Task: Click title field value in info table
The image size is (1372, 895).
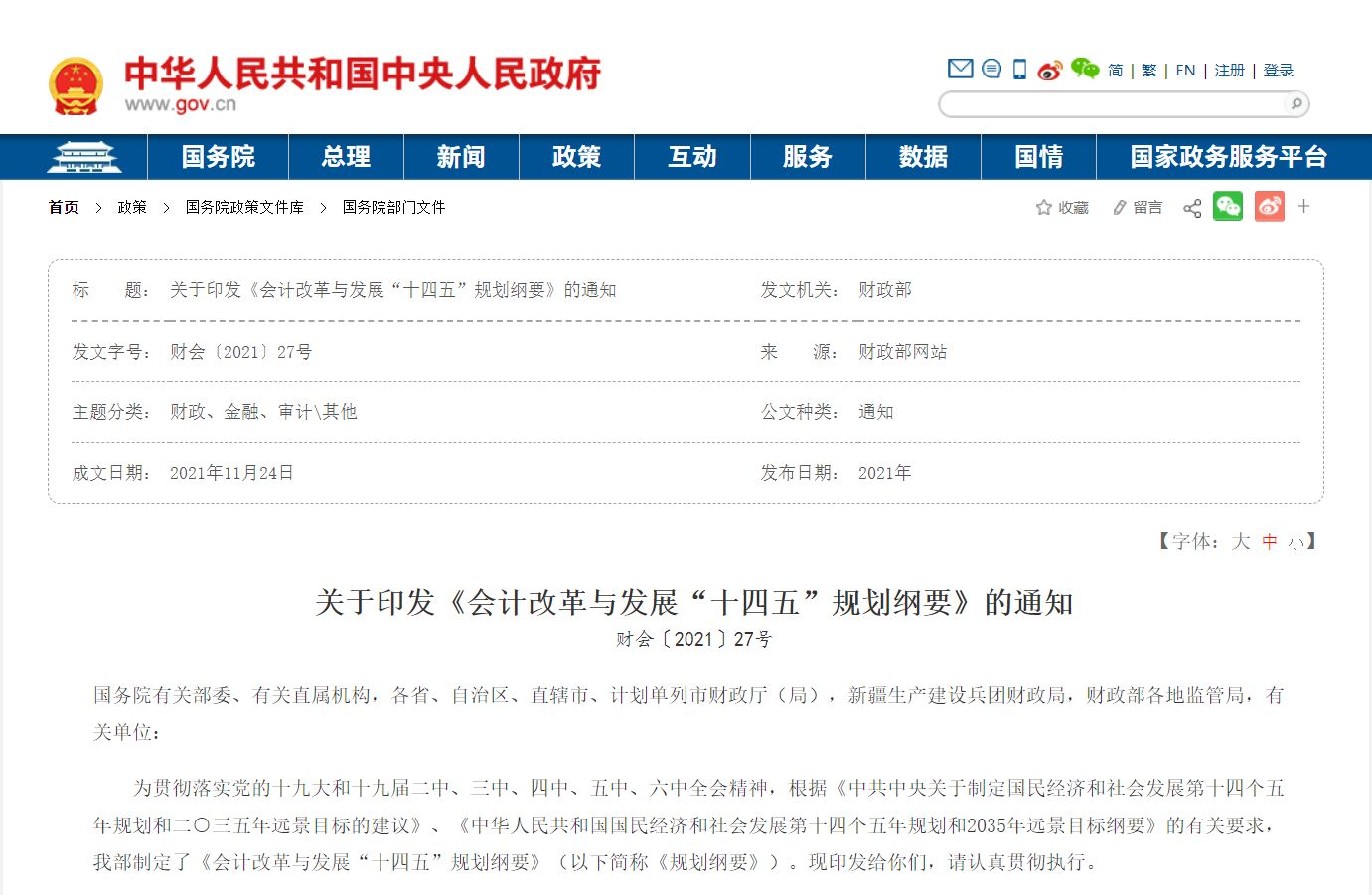Action: [393, 290]
